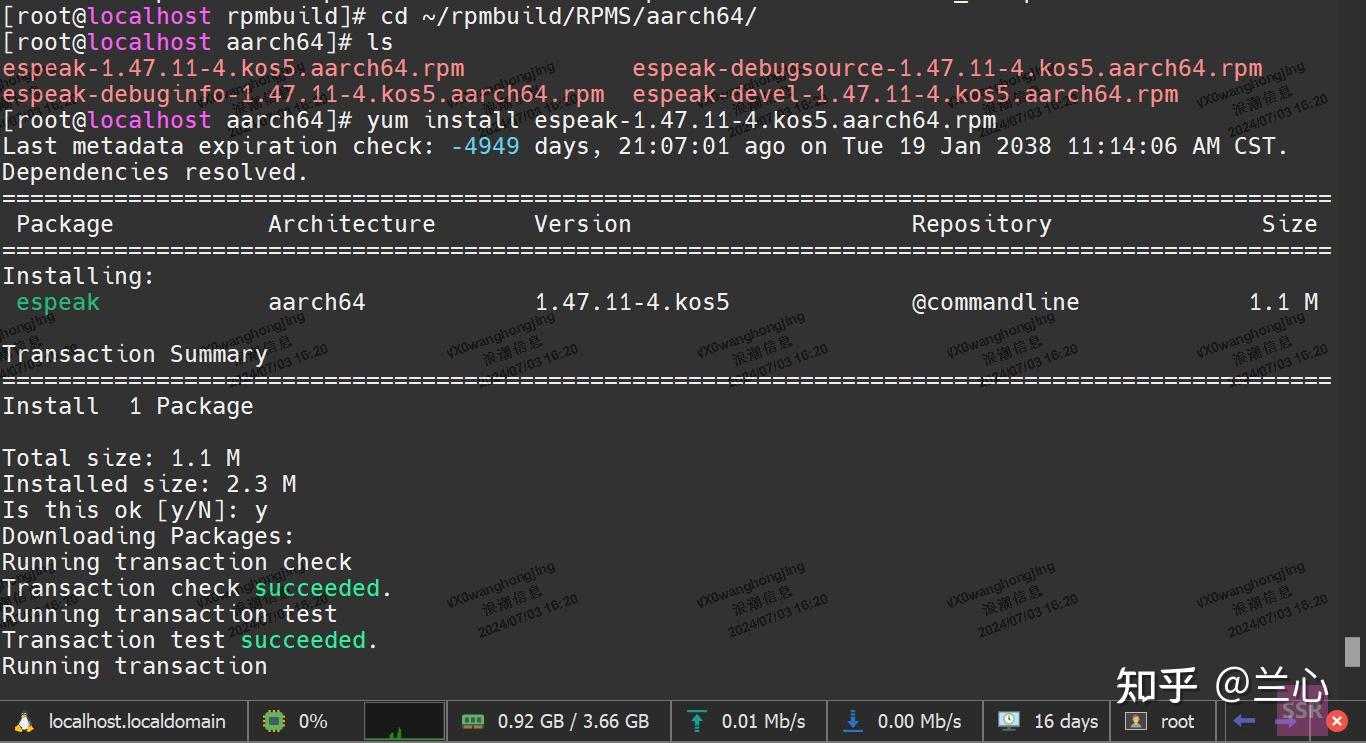This screenshot has height=743, width=1366.
Task: Click the uptime clock icon near 16 days
Action: (1007, 720)
